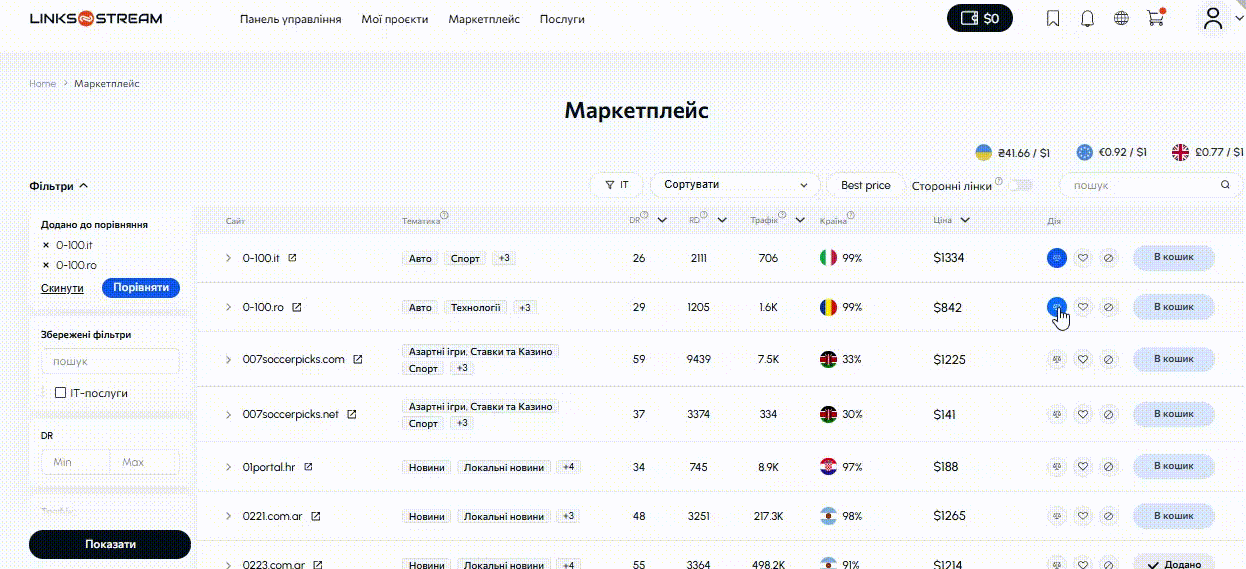
Task: Open bookmarks icon in the header
Action: pyautogui.click(x=1053, y=18)
